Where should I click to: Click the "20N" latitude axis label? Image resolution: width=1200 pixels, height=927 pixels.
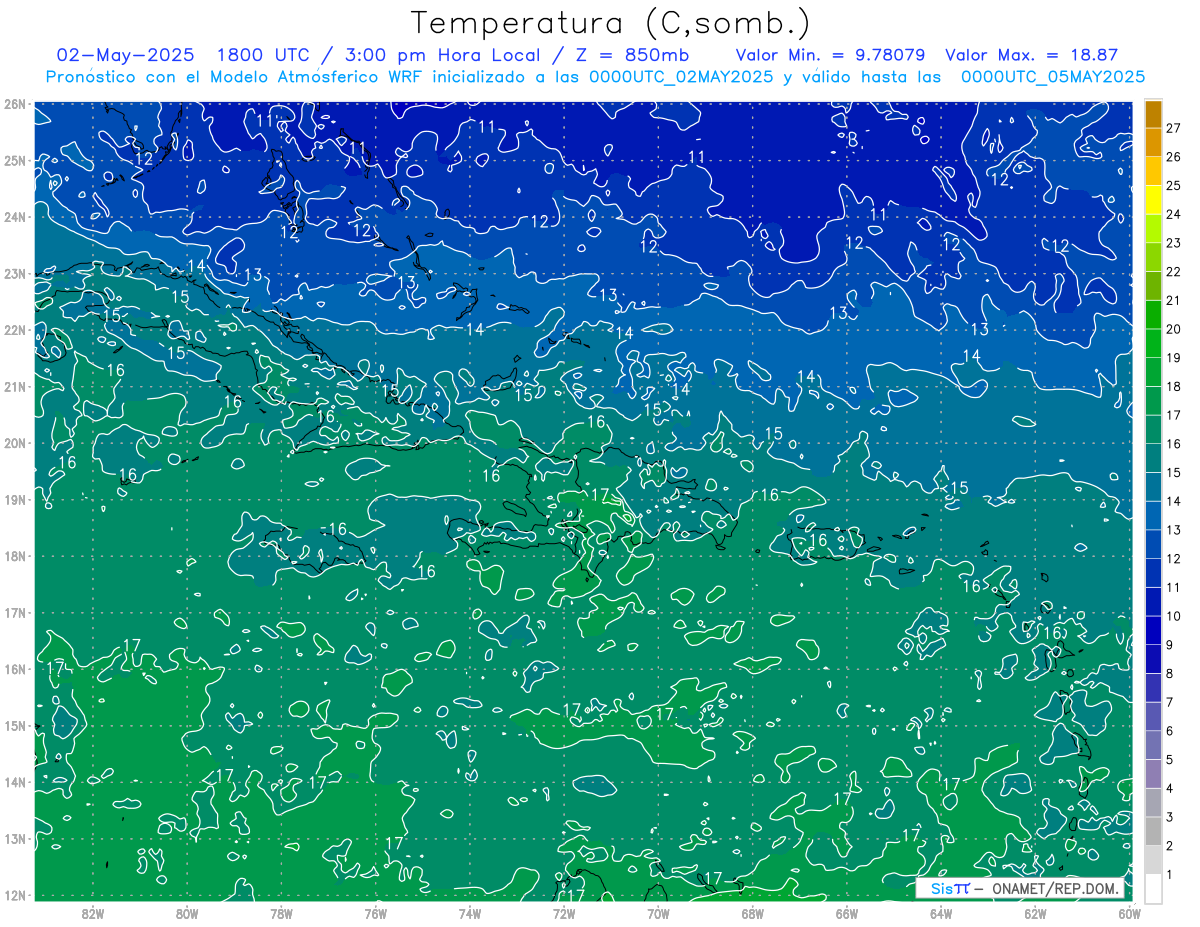14,443
